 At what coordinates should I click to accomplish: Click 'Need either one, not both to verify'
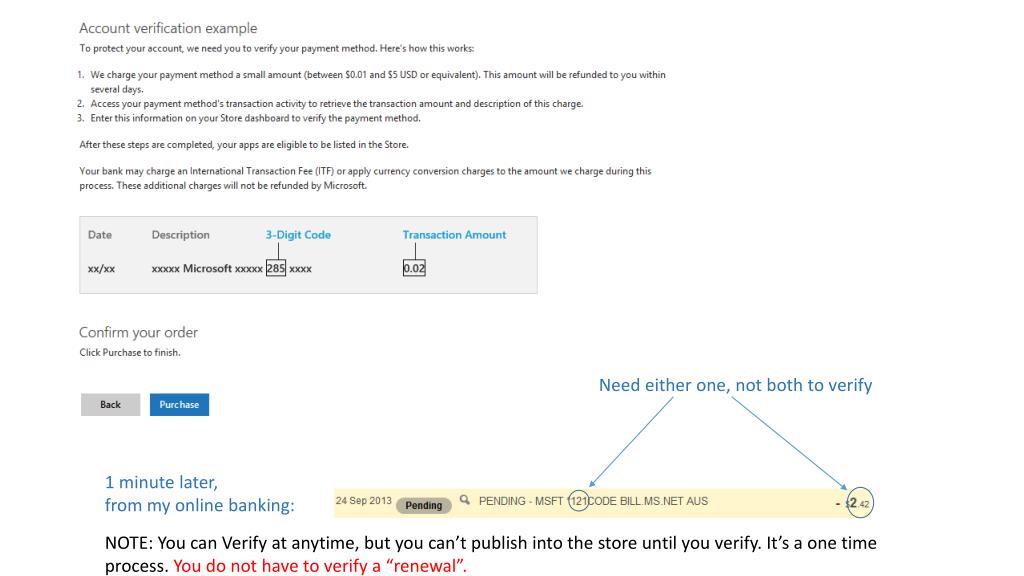[735, 385]
